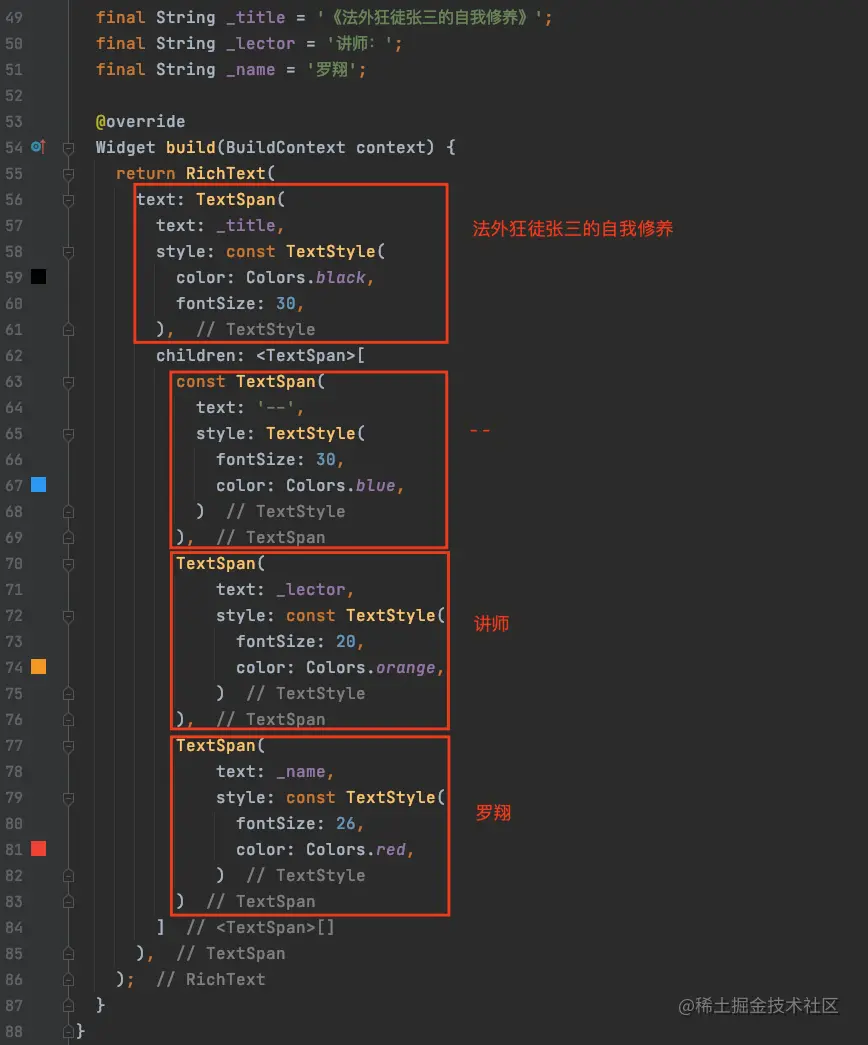Open the black color swatch on line 59

[x=39, y=277]
